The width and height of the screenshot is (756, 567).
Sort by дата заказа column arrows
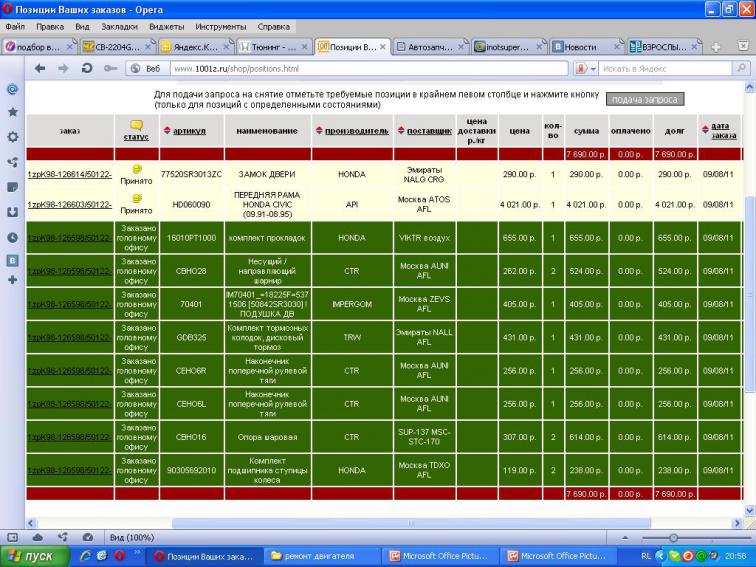pos(705,129)
